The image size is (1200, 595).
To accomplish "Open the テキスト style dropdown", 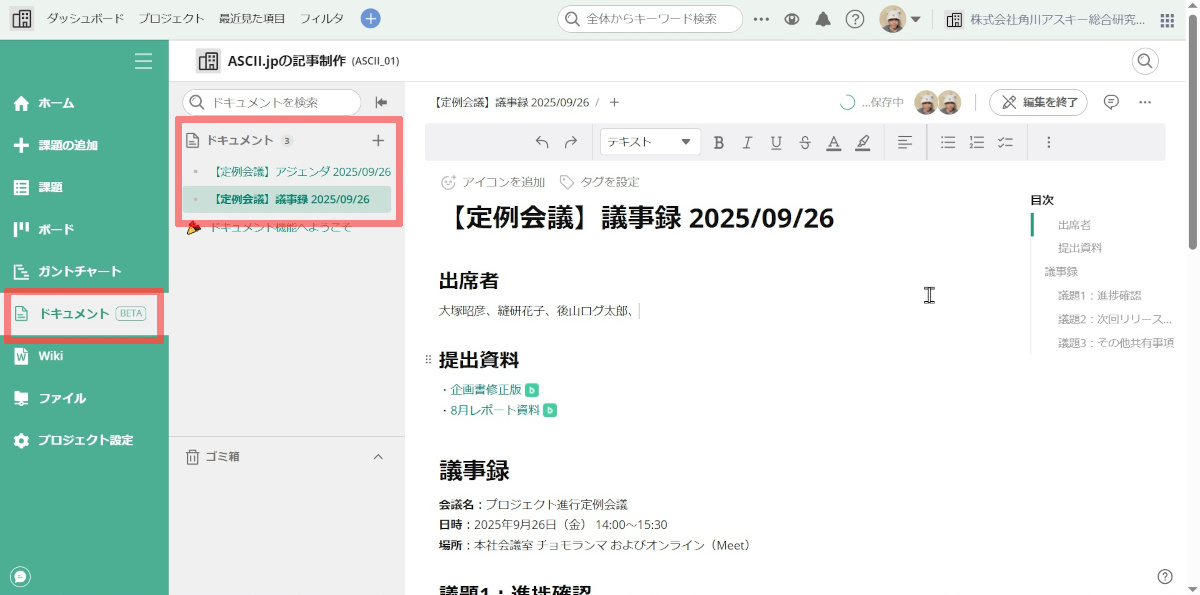I will click(x=650, y=142).
